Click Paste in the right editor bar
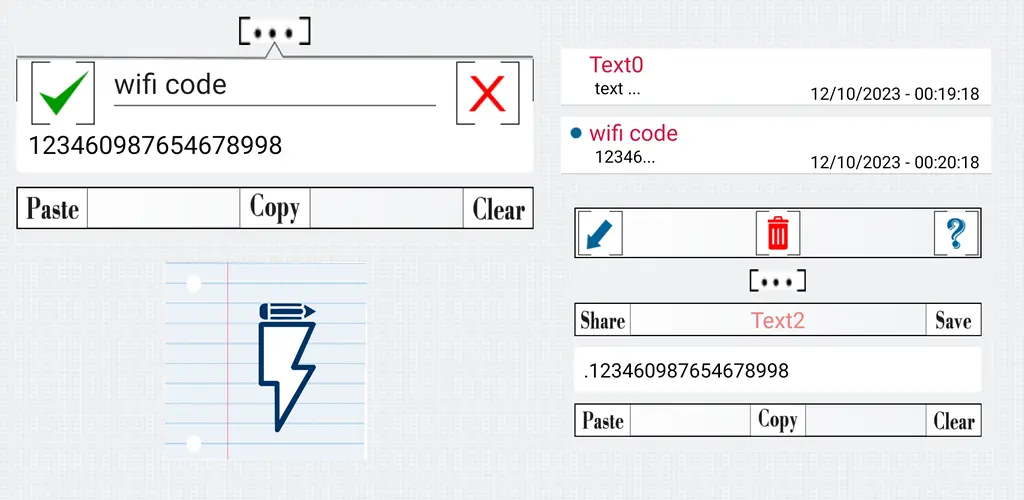 [x=603, y=420]
